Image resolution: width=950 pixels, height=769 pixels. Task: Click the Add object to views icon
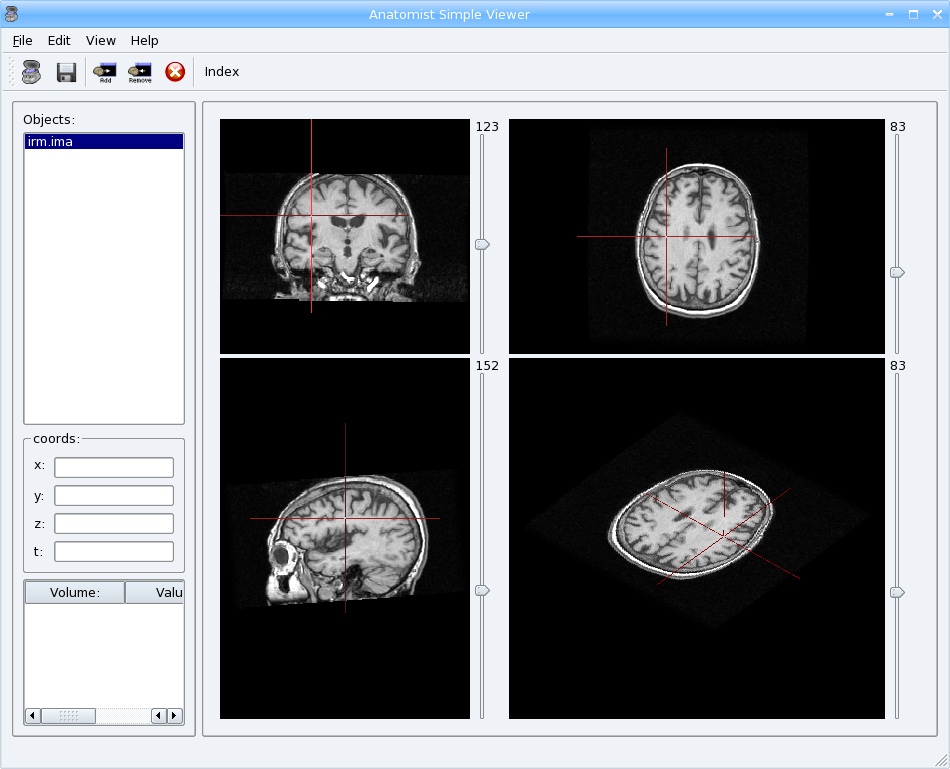[104, 71]
